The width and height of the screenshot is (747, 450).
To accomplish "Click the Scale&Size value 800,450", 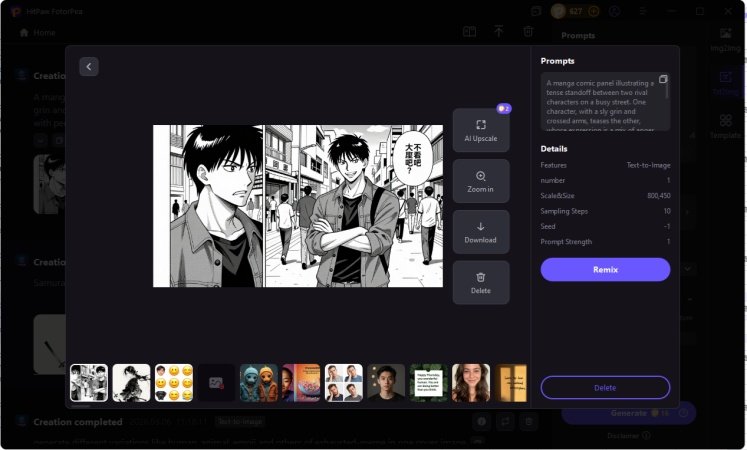I will point(659,196).
